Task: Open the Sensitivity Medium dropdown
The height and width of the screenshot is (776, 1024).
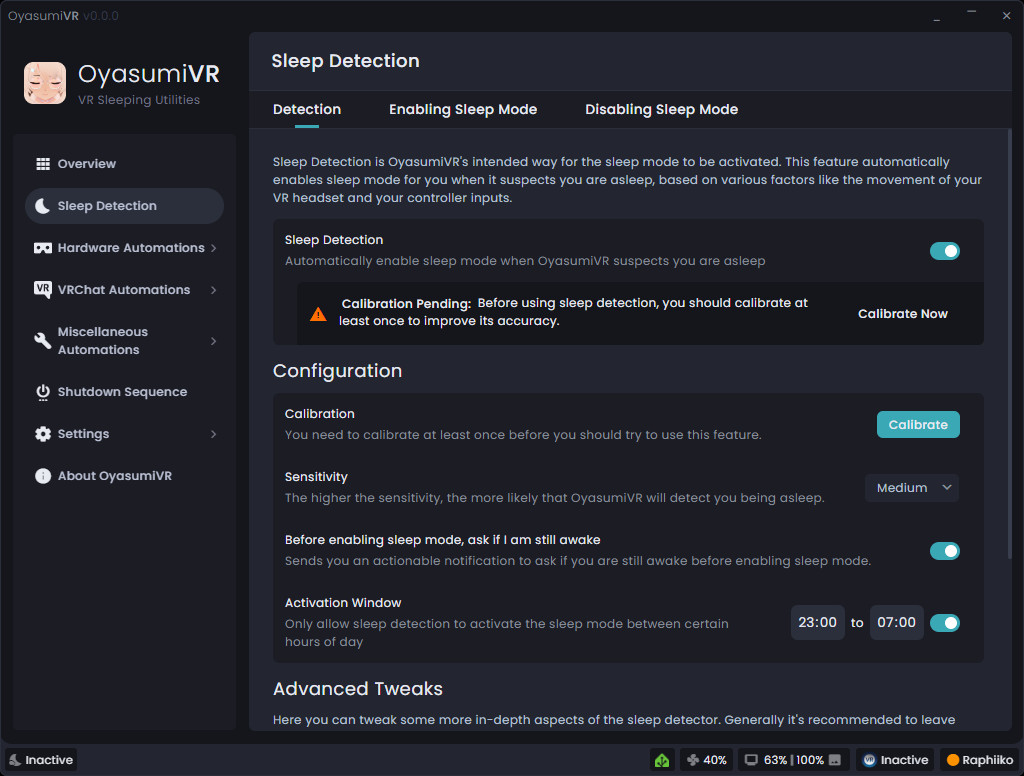Action: [912, 488]
